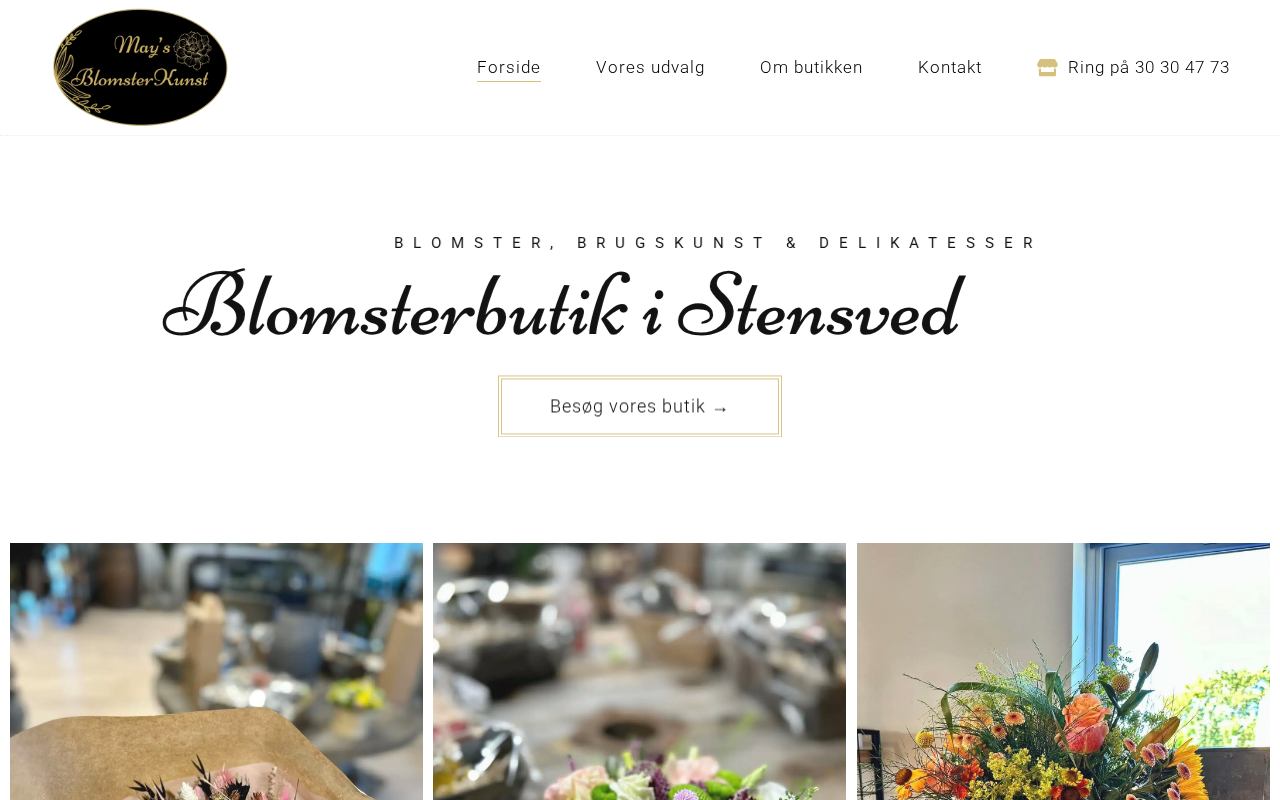Open the middle blurred shop bouquet photo

[639, 671]
